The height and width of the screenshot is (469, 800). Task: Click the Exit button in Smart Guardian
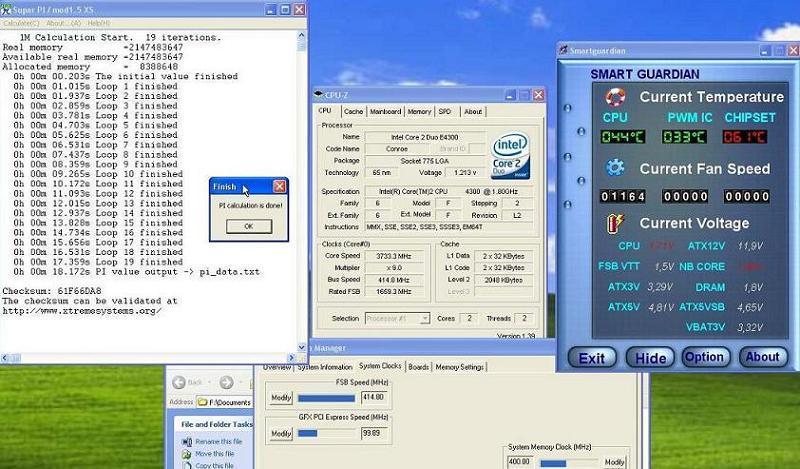[x=592, y=358]
